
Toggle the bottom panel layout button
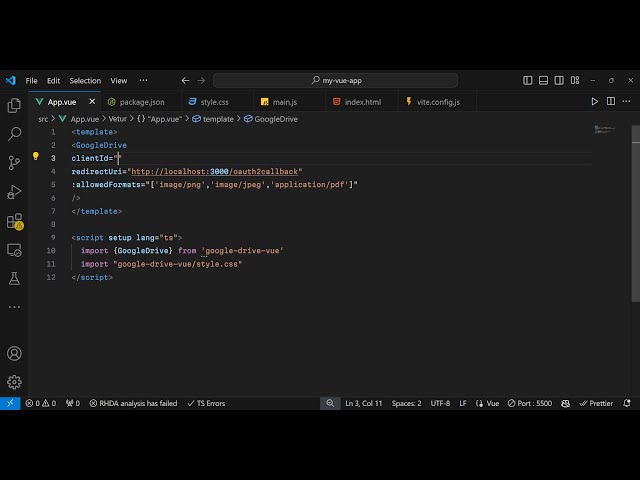pos(542,80)
